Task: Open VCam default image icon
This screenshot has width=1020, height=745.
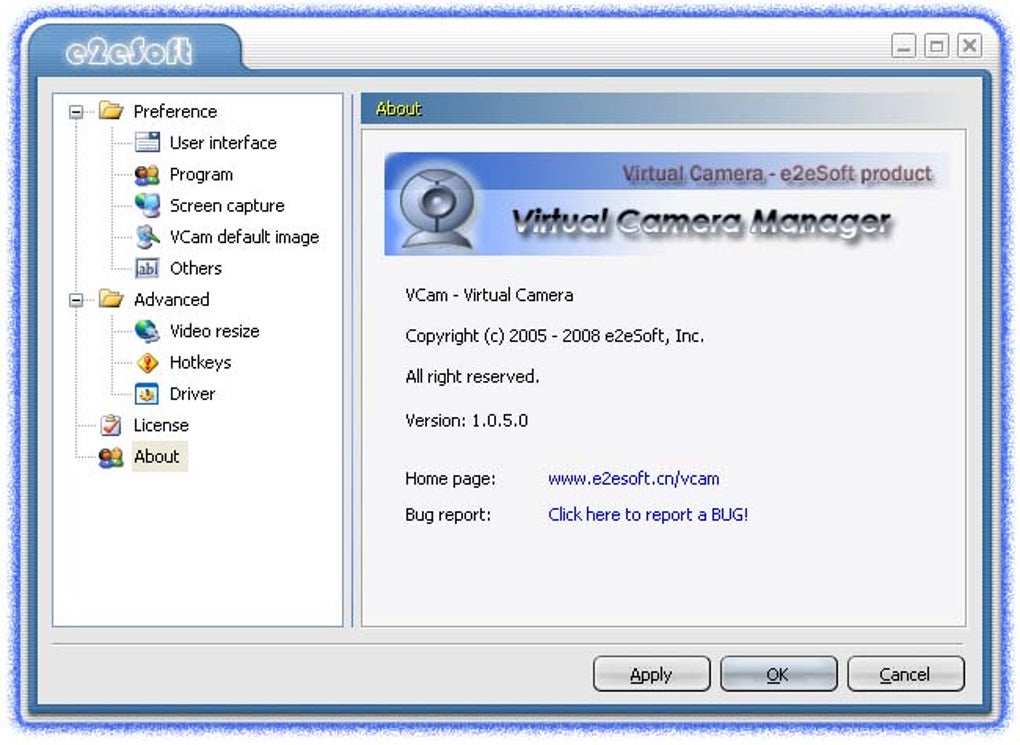Action: 147,237
